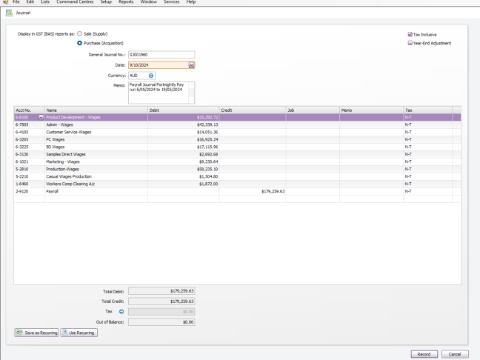
Task: Click the Tax details arrow icon
Action: [x=121, y=311]
